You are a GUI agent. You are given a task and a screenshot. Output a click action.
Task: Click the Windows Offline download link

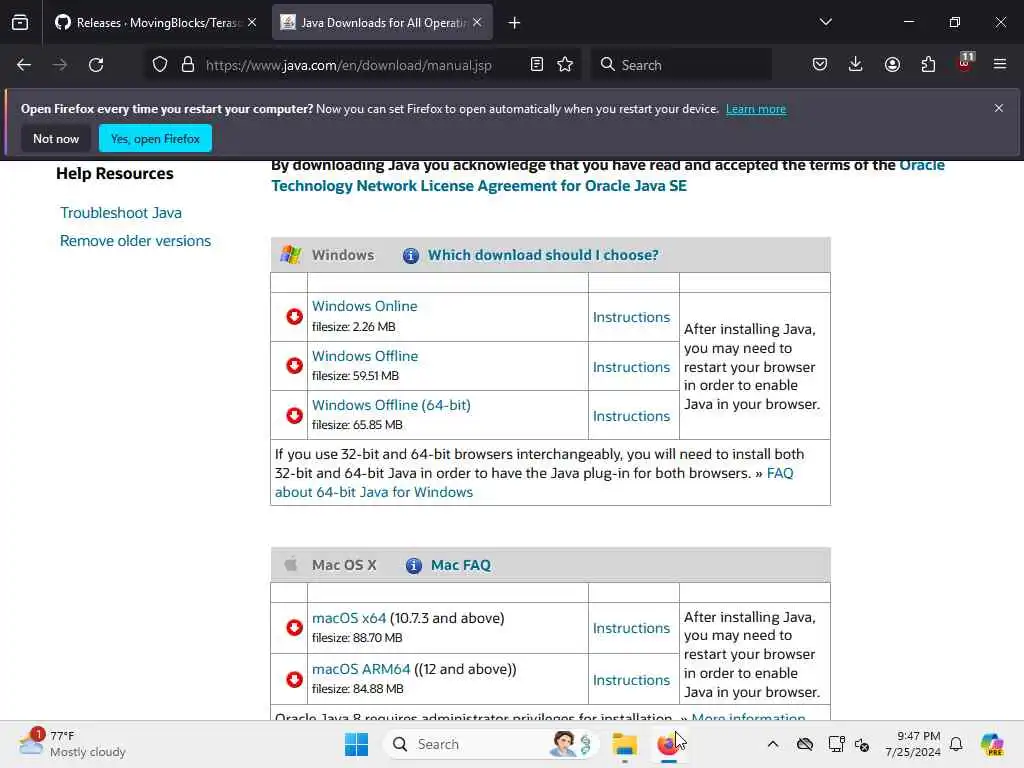coord(365,356)
